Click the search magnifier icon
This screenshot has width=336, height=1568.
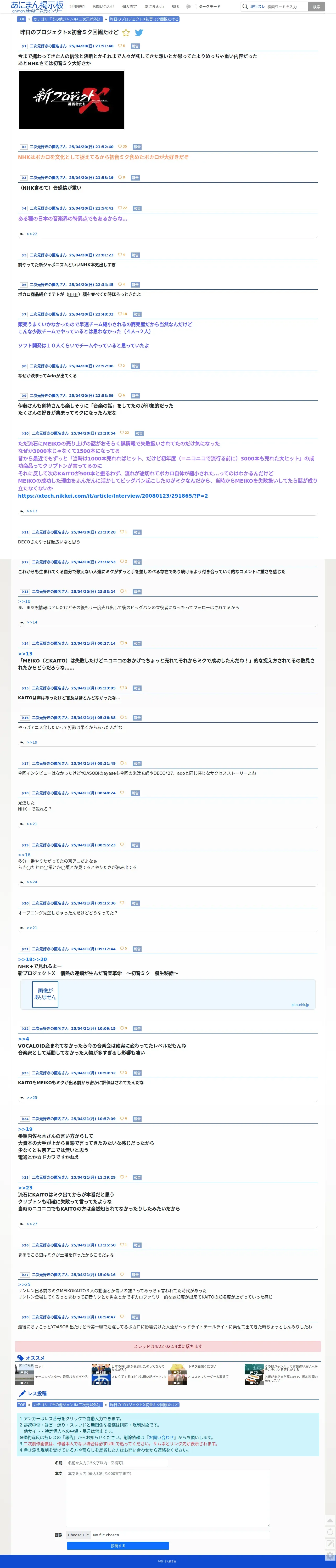pos(245,7)
